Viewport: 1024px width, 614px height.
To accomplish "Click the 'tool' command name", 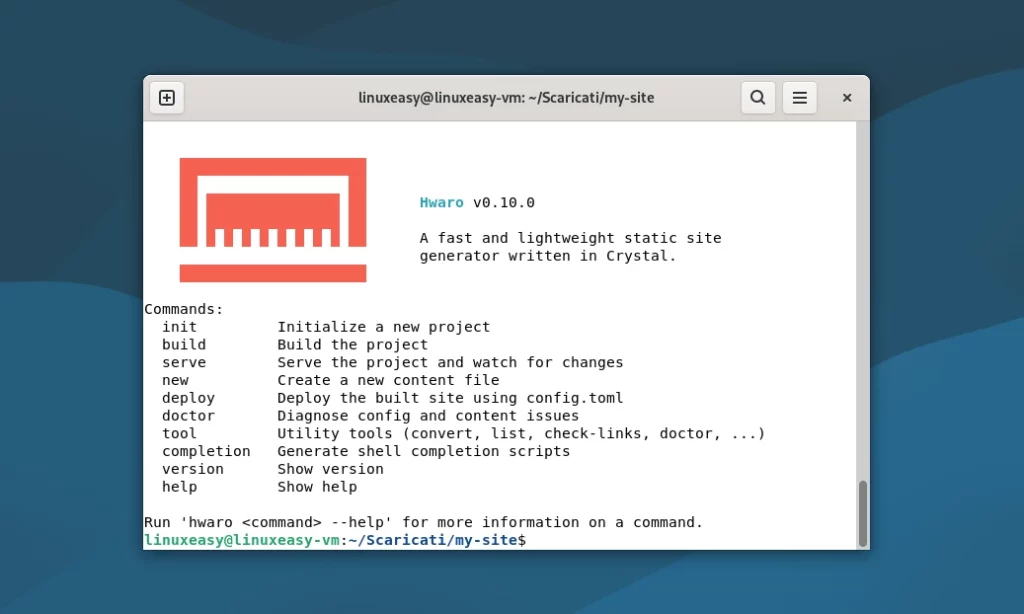I will click(x=180, y=434).
